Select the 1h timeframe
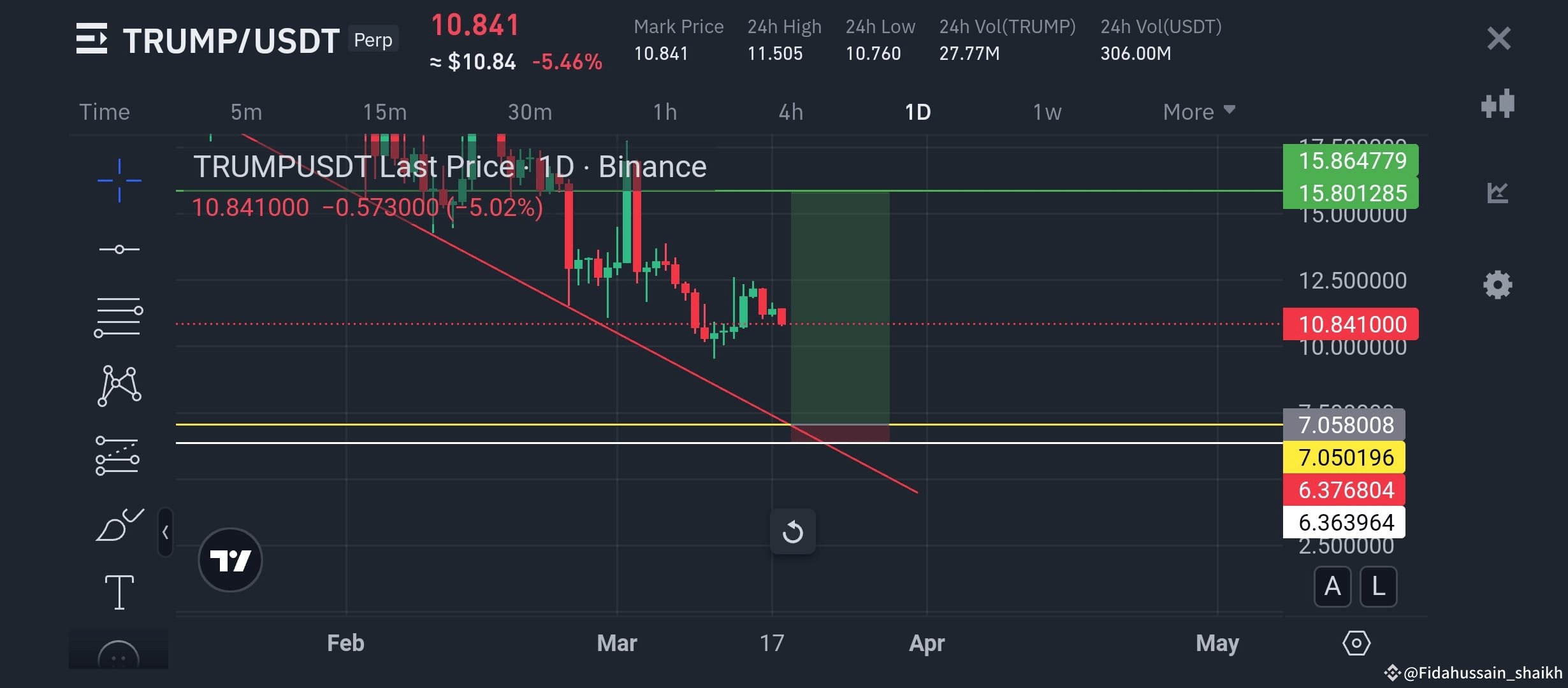 tap(665, 112)
